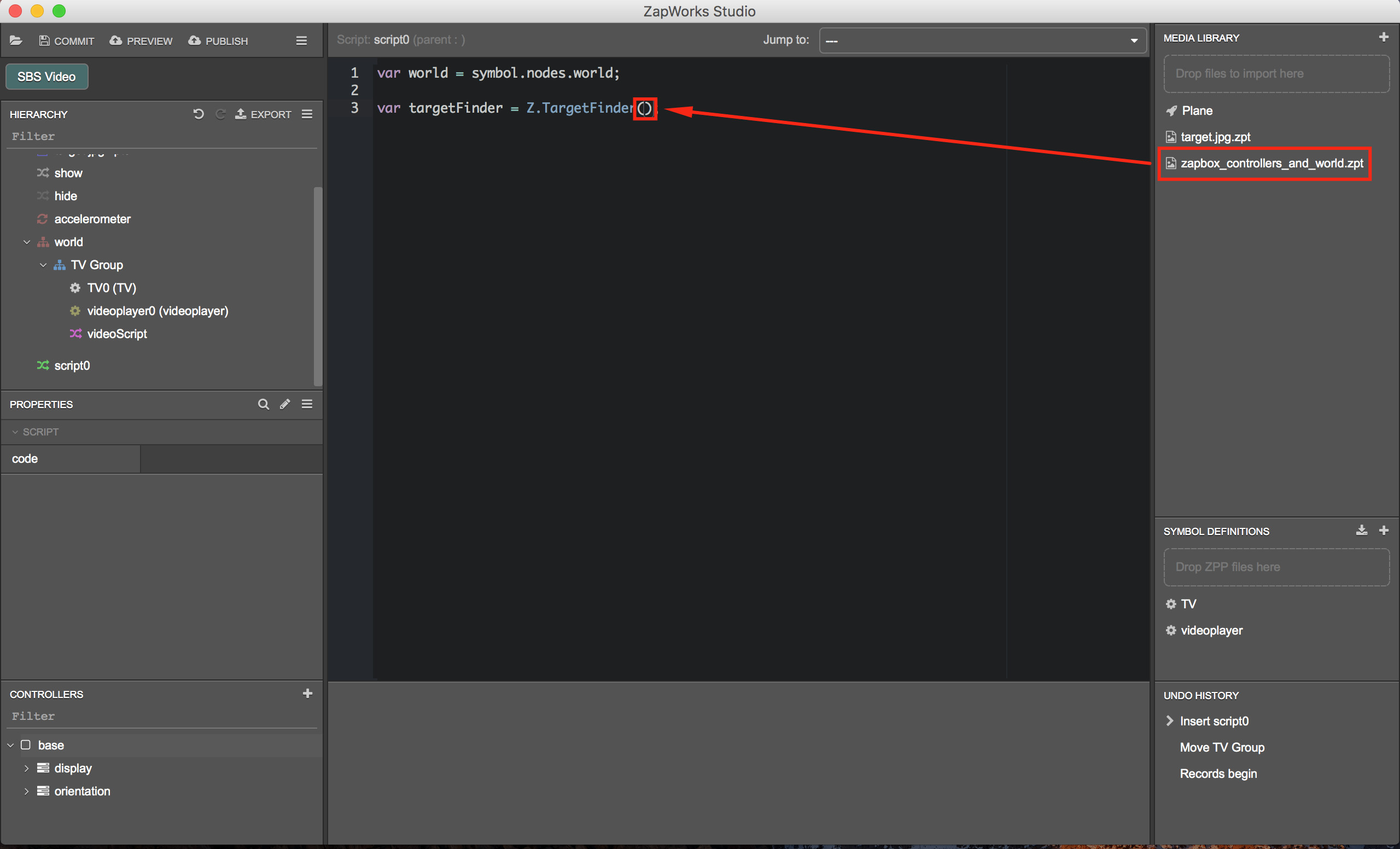
Task: Click the SBS Video tab
Action: pos(46,77)
